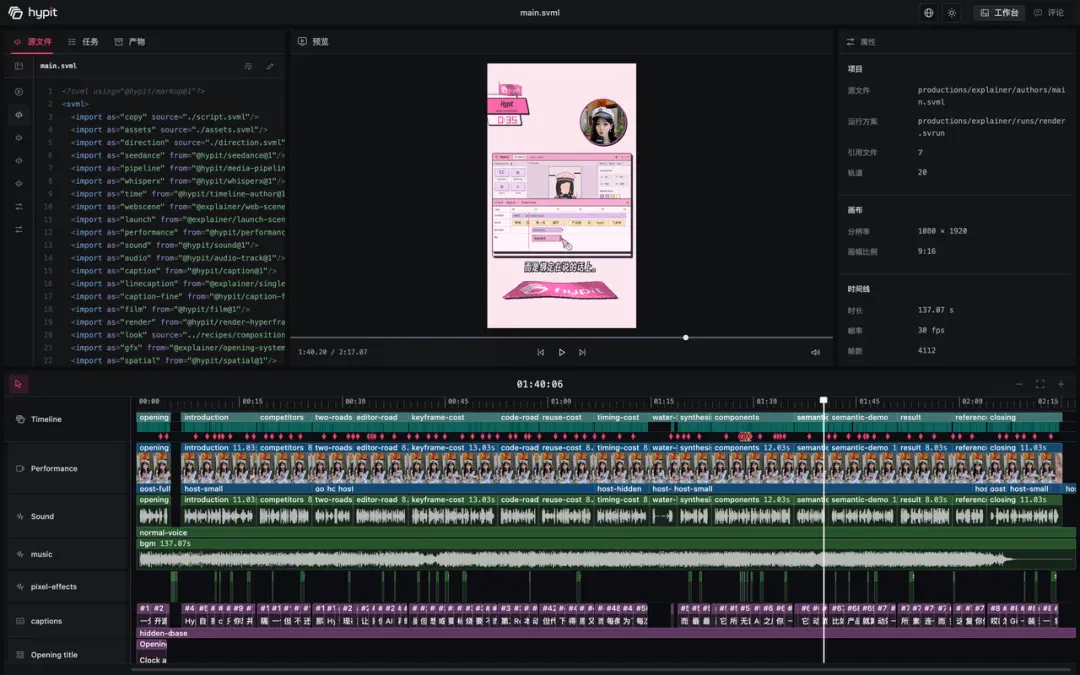Zoom in the timeline with plus icon
This screenshot has height=675, width=1080.
pyautogui.click(x=1061, y=384)
